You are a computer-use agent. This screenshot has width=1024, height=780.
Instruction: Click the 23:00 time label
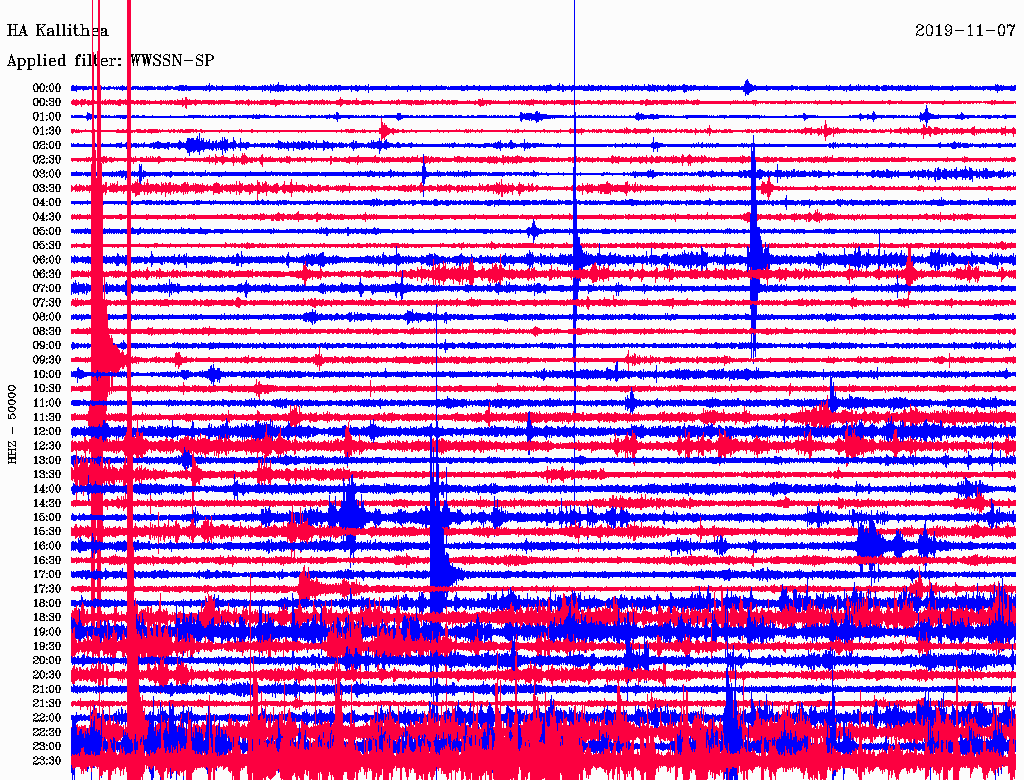click(47, 746)
